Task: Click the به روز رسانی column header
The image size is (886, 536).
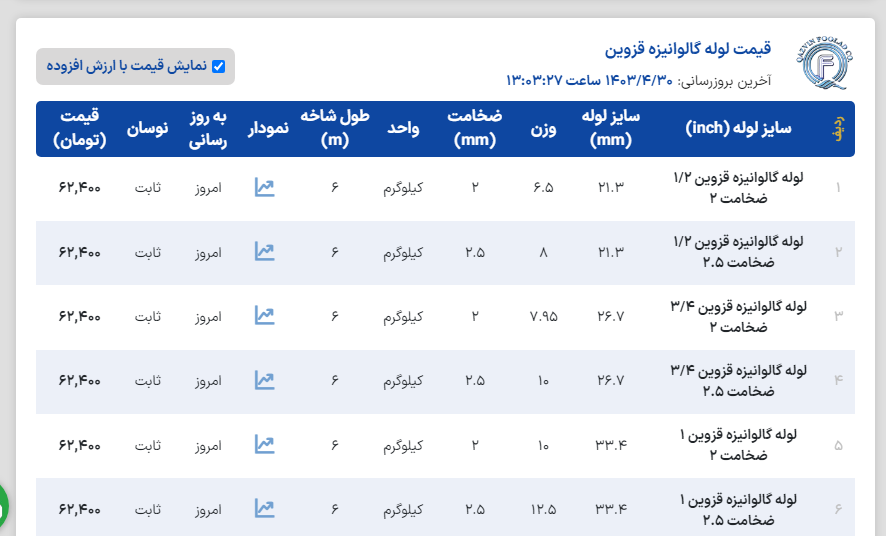Action: 208,128
